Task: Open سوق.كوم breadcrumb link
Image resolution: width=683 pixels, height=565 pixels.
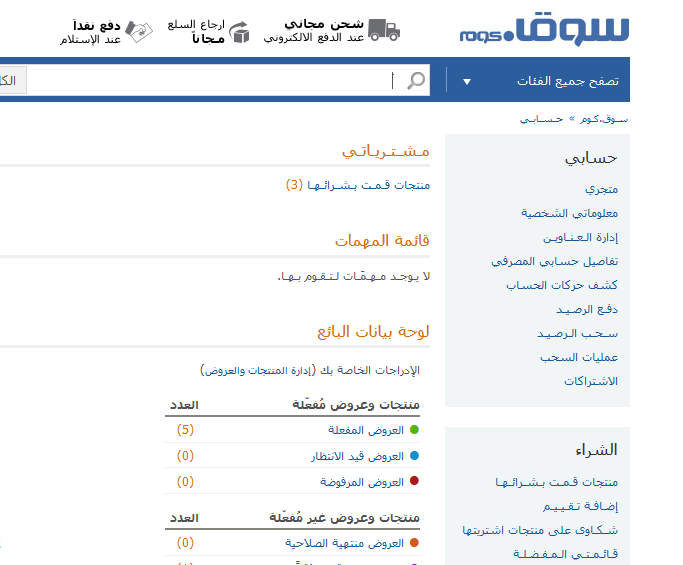Action: click(604, 119)
